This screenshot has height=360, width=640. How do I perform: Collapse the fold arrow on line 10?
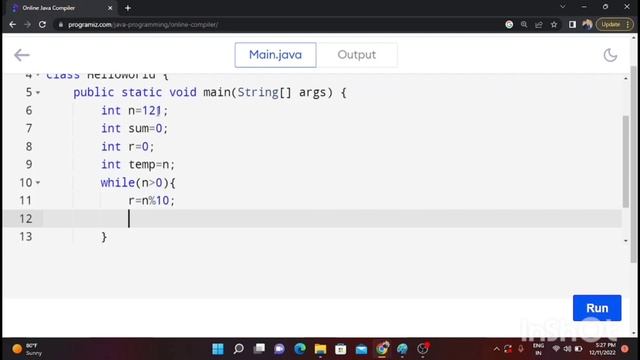click(x=38, y=182)
